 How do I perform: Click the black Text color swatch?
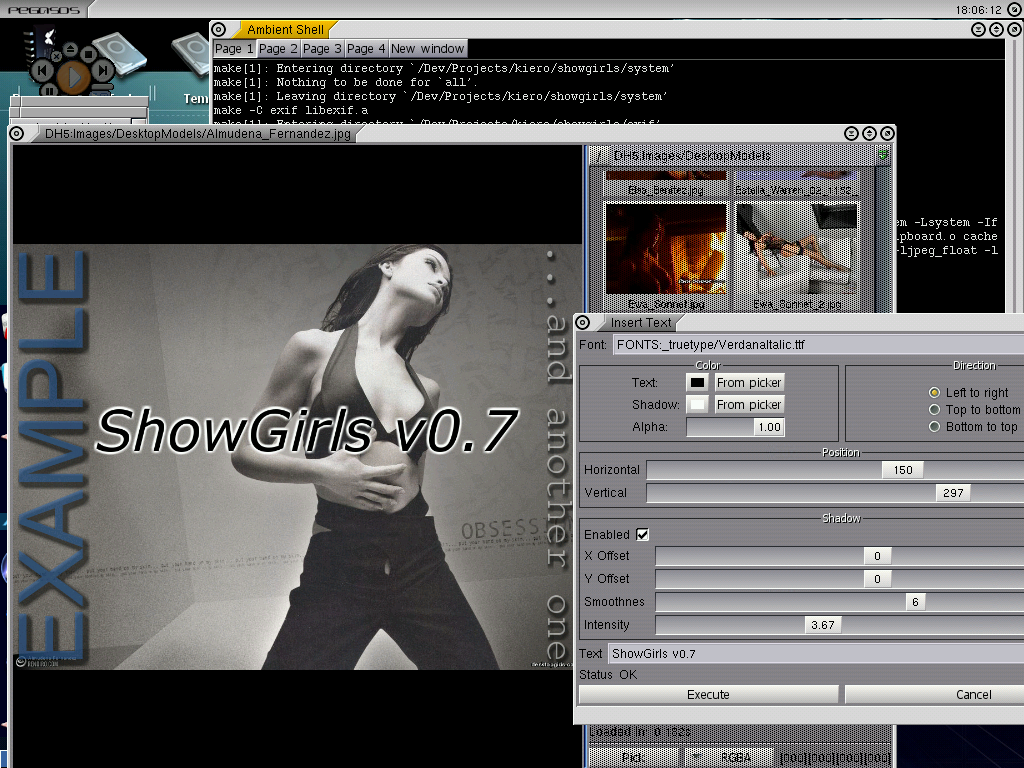pos(697,382)
